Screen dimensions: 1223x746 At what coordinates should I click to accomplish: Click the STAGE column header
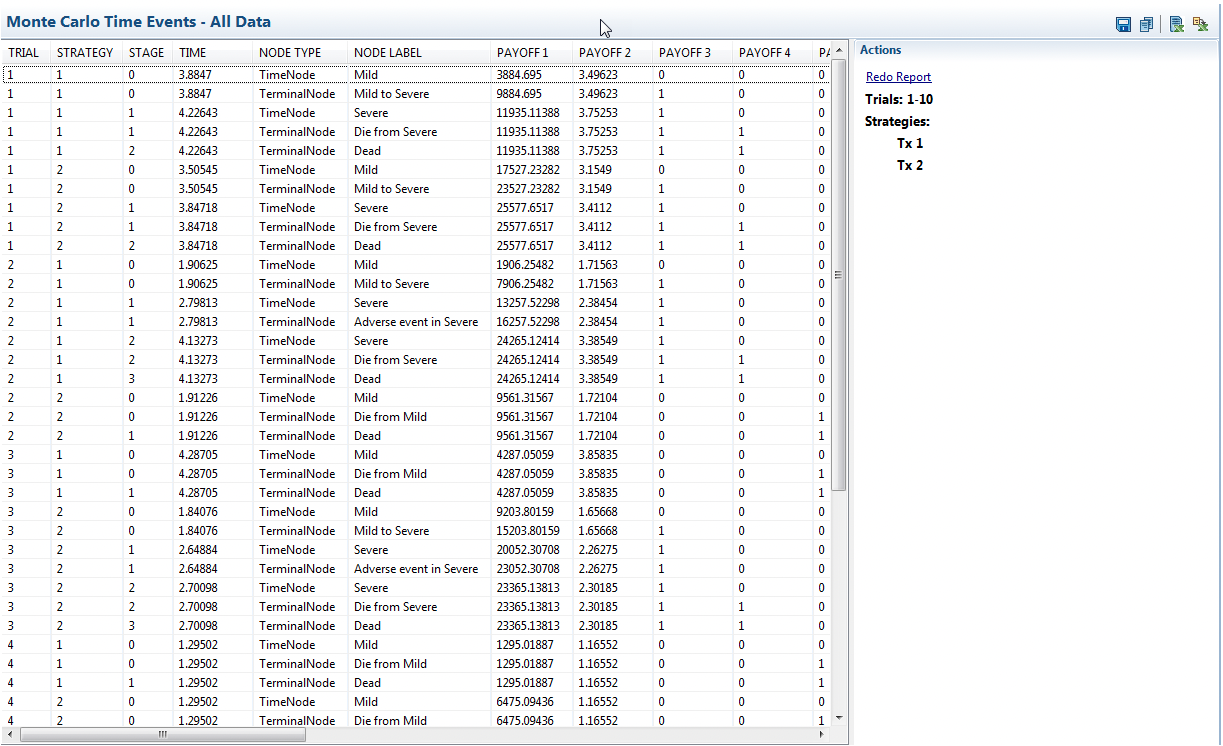click(147, 52)
